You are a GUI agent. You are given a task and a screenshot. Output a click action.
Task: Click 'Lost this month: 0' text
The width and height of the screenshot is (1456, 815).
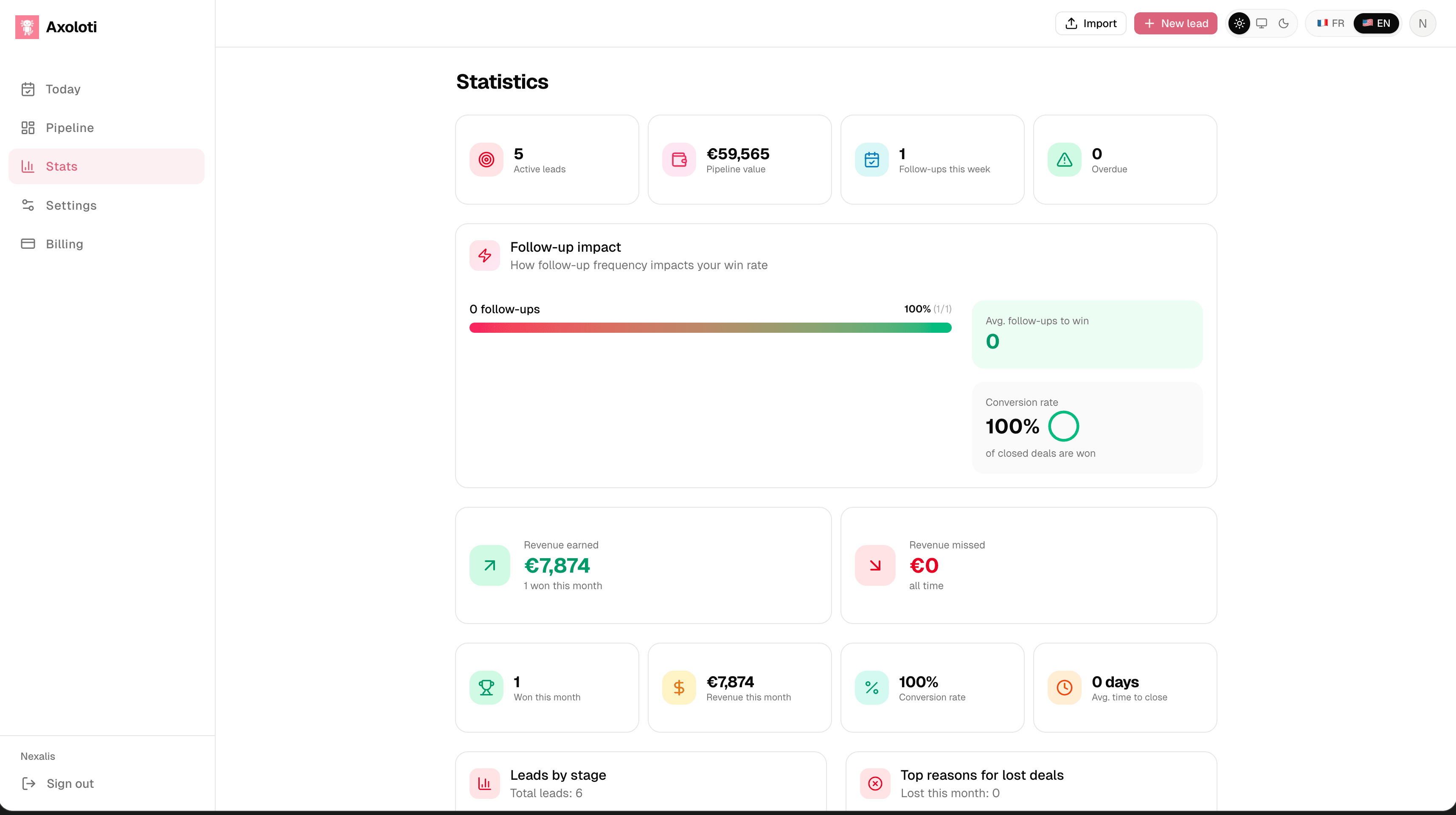pos(950,793)
